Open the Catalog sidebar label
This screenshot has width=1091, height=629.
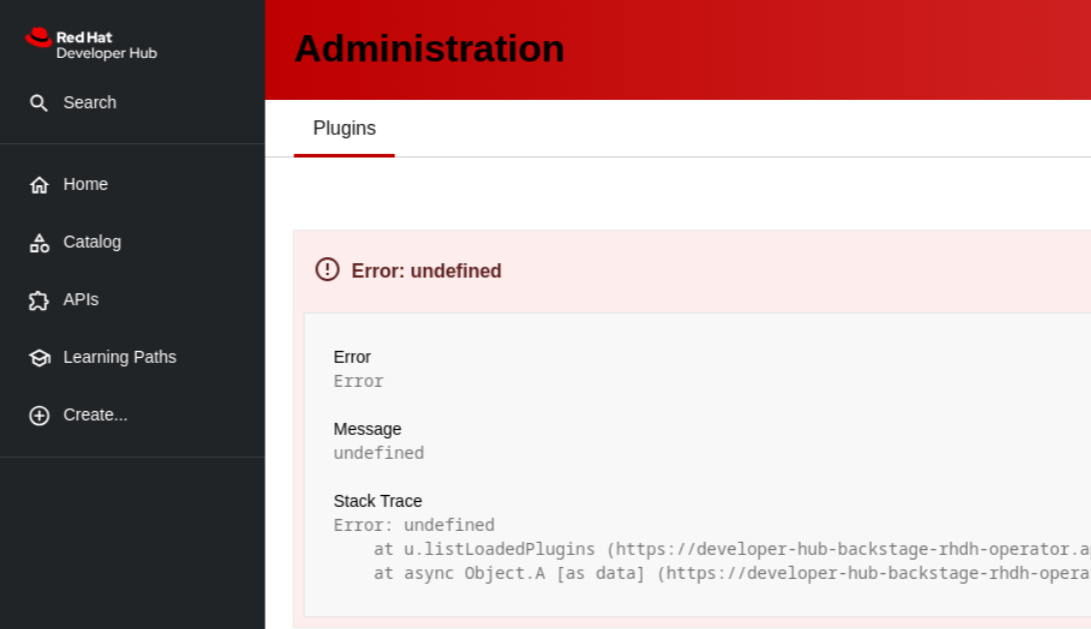[x=92, y=242]
